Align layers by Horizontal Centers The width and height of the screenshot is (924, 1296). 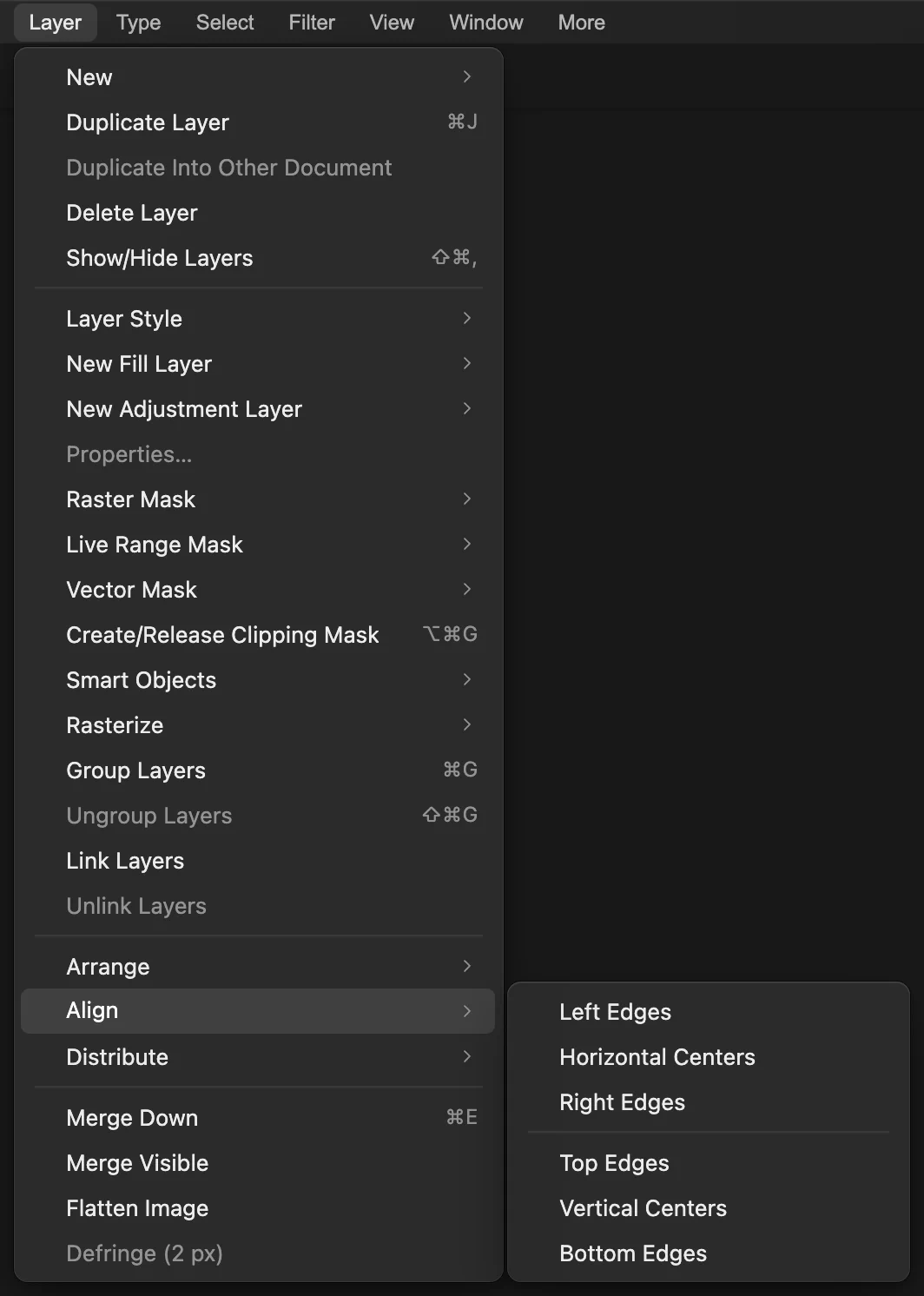point(708,1057)
